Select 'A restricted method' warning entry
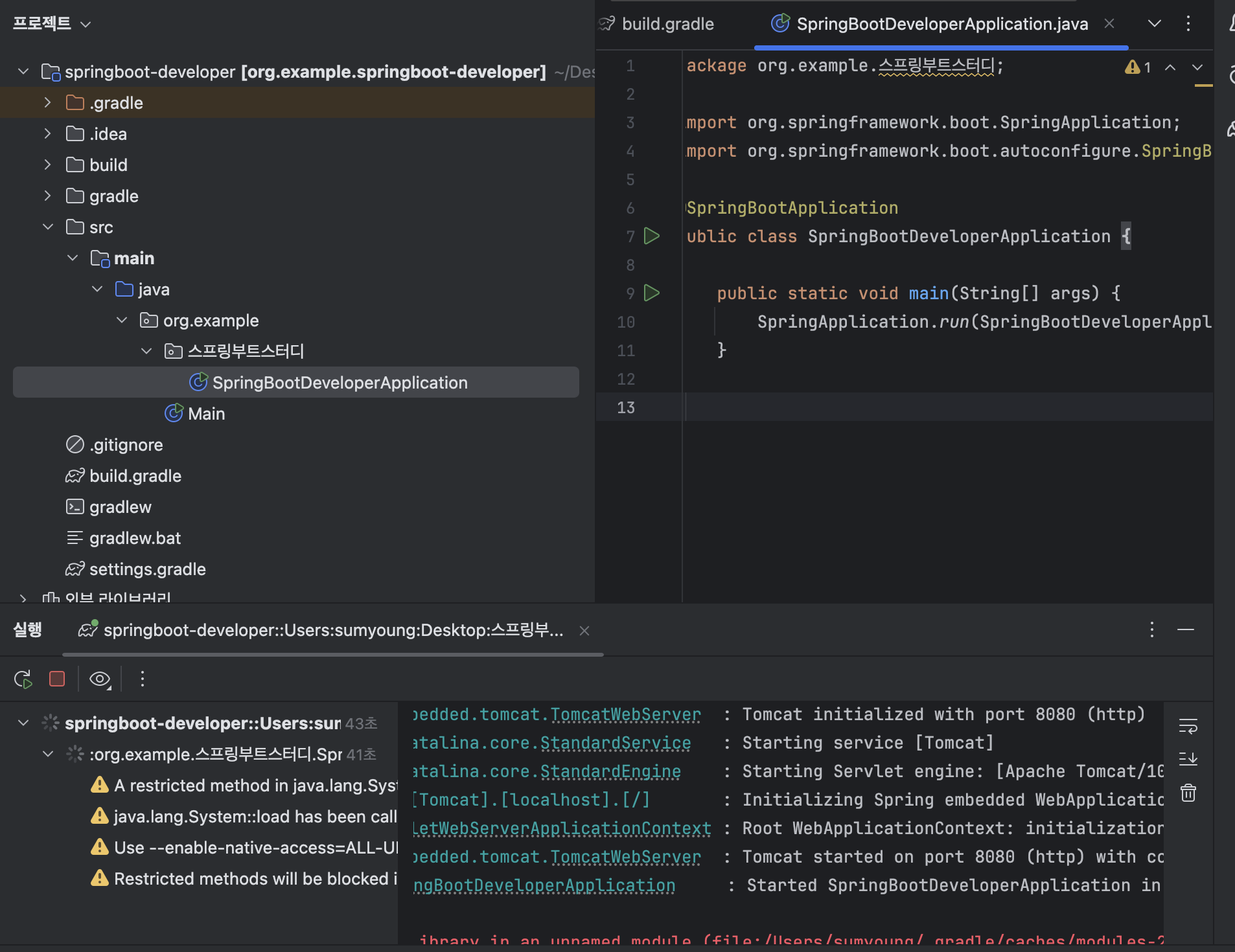1235x952 pixels. 244,785
